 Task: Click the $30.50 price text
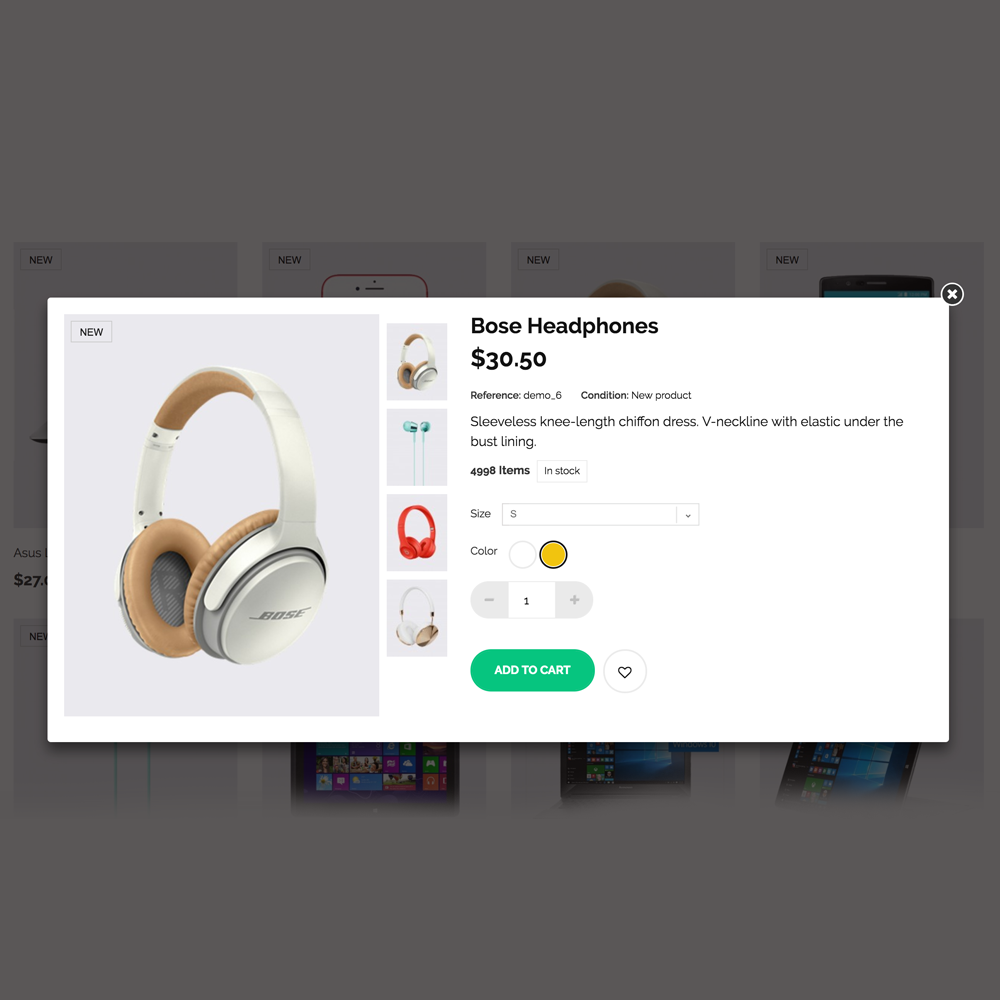[508, 358]
